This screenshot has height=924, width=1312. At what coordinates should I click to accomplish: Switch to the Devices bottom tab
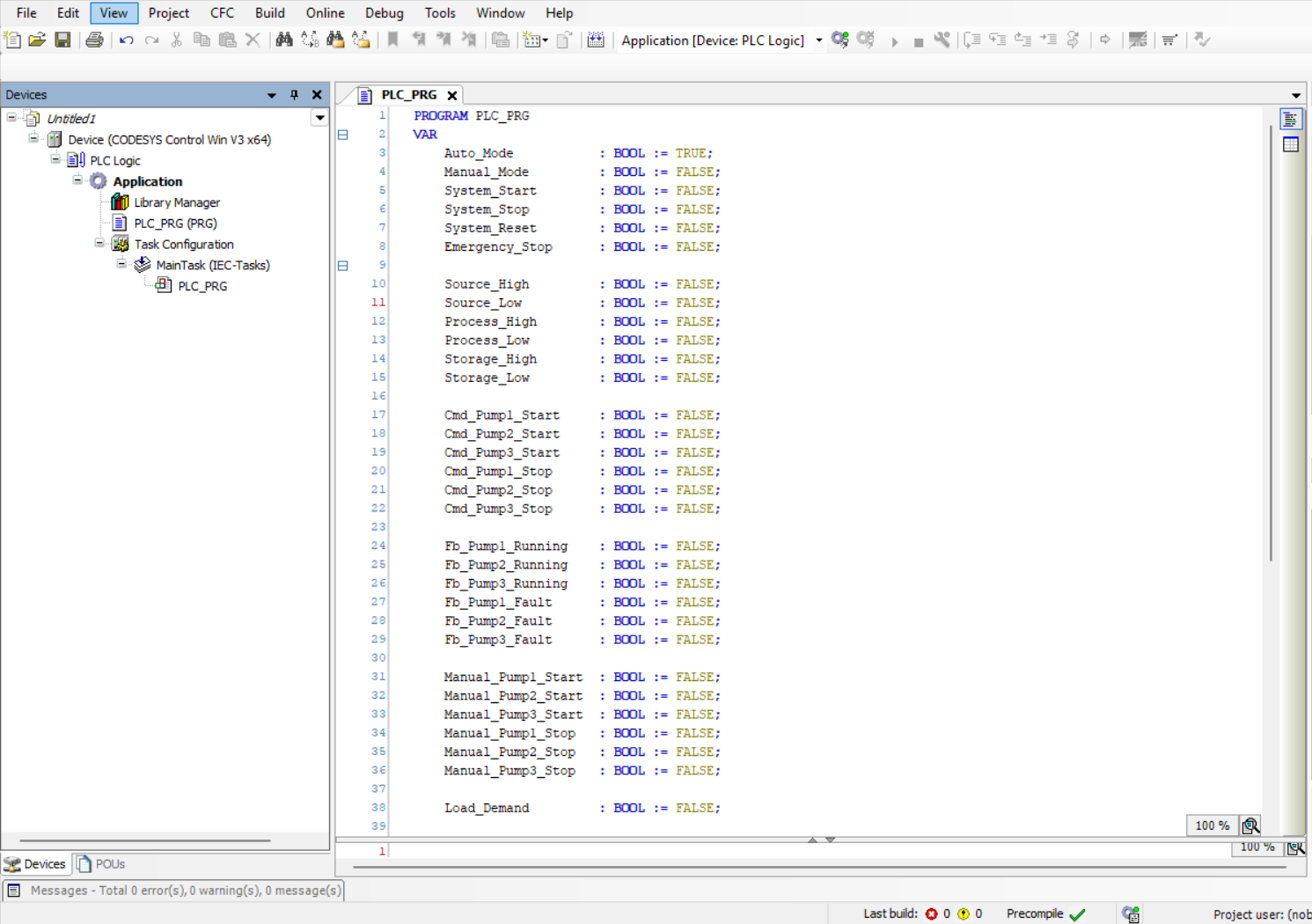(x=35, y=864)
